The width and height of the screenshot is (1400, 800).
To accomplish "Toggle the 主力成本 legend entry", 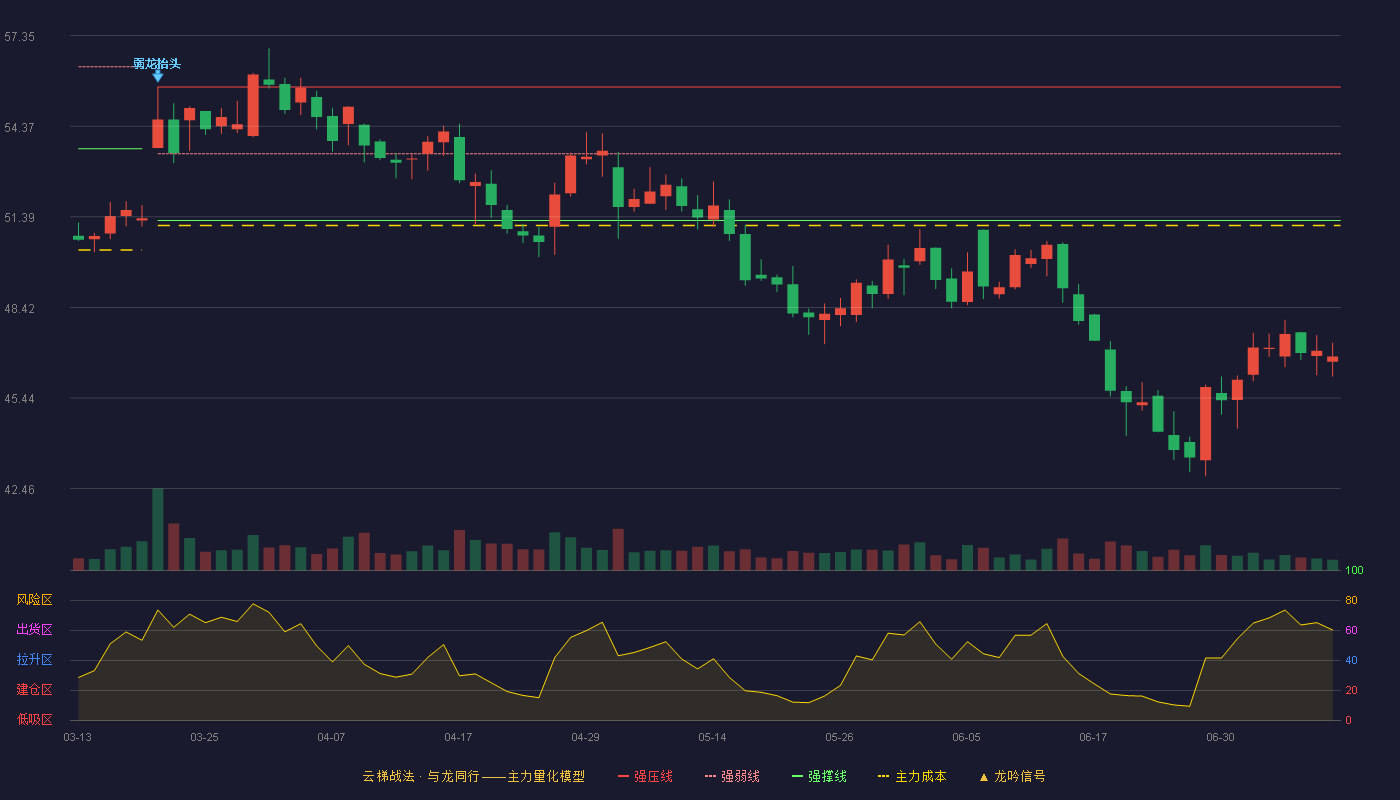I will [x=911, y=776].
